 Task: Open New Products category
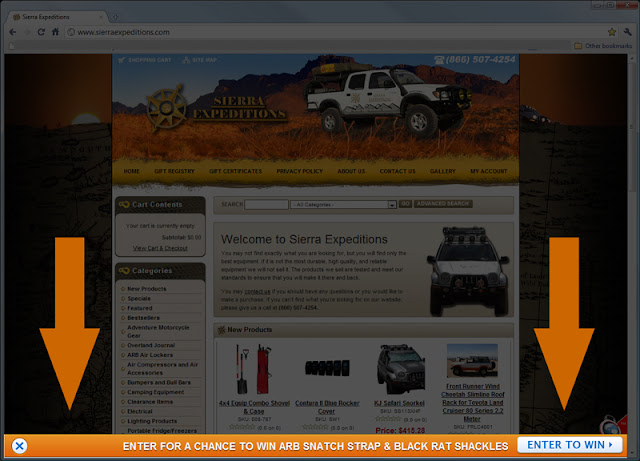pyautogui.click(x=147, y=289)
